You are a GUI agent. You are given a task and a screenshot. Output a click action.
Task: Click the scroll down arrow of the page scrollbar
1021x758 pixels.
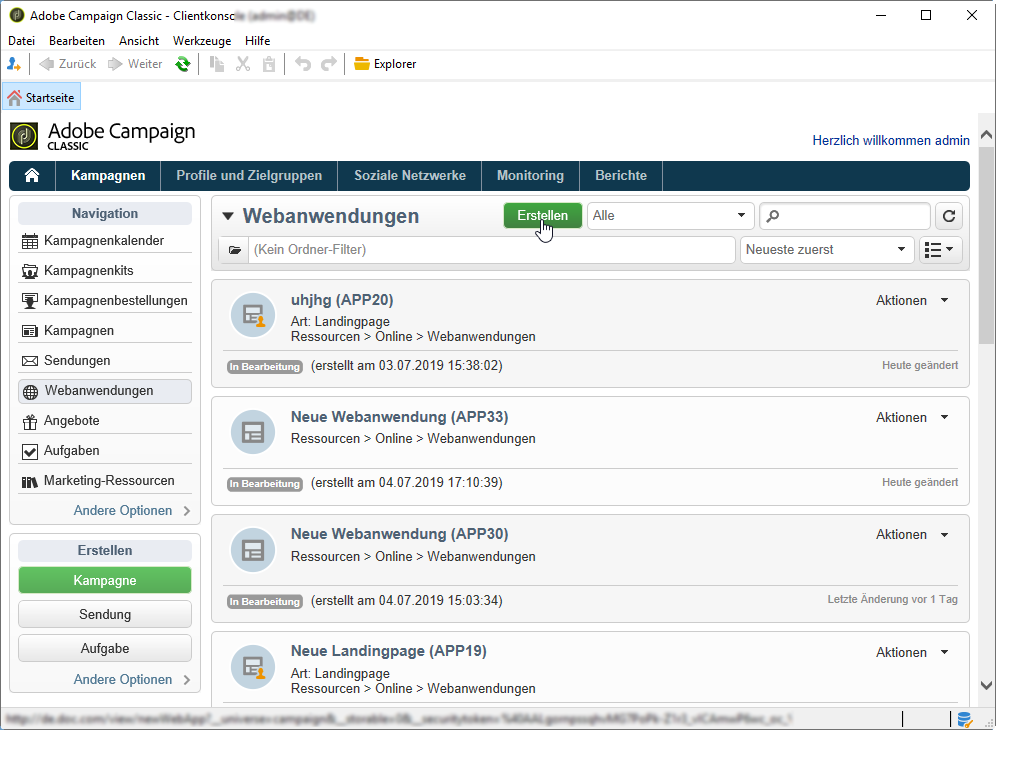click(x=986, y=685)
